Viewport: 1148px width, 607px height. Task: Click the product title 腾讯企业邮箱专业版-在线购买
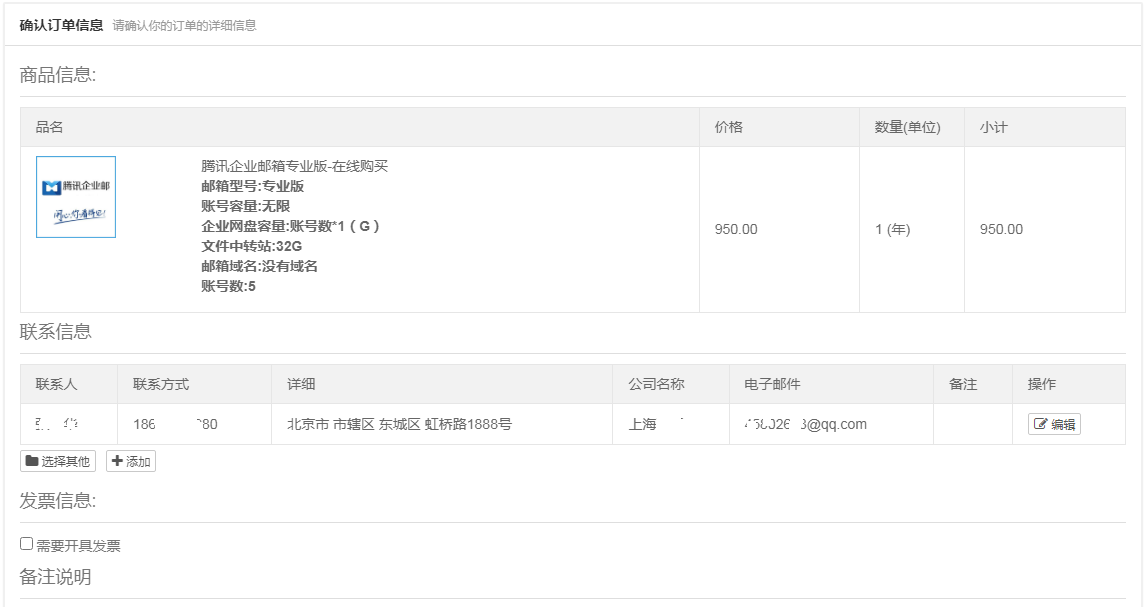coord(294,166)
